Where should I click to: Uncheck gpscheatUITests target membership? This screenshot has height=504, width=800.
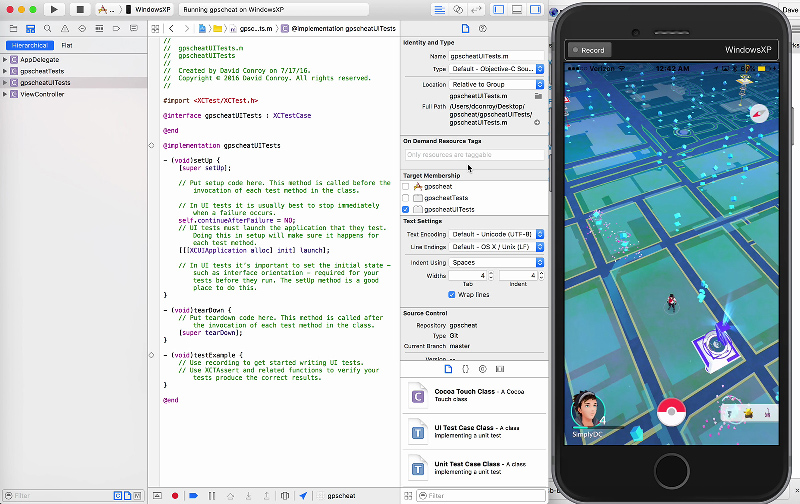(406, 210)
